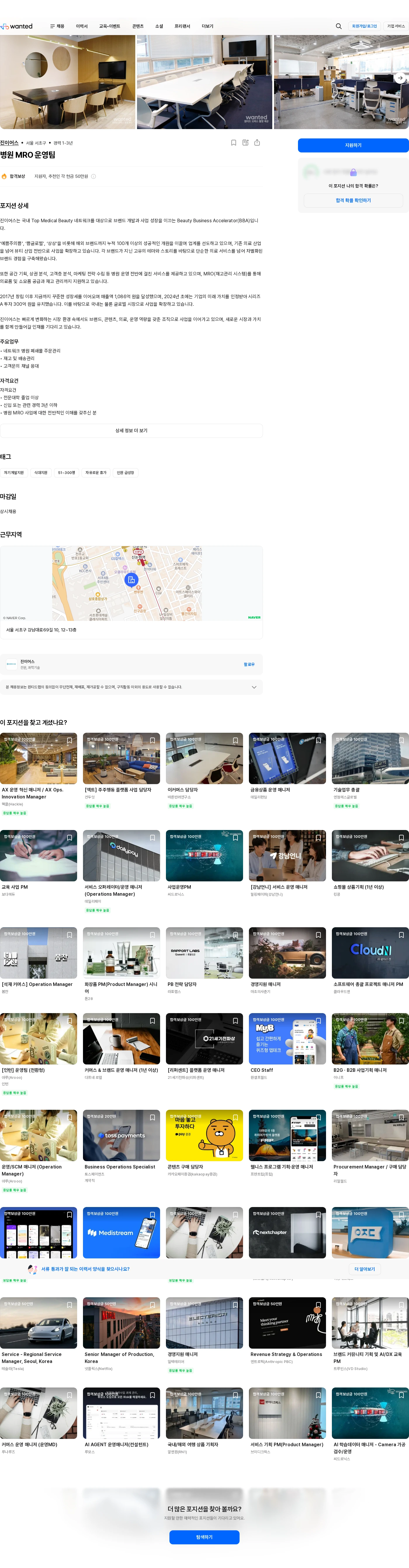The image size is (409, 1568).
Task: Expand the copyright notice chevron
Action: click(x=254, y=687)
